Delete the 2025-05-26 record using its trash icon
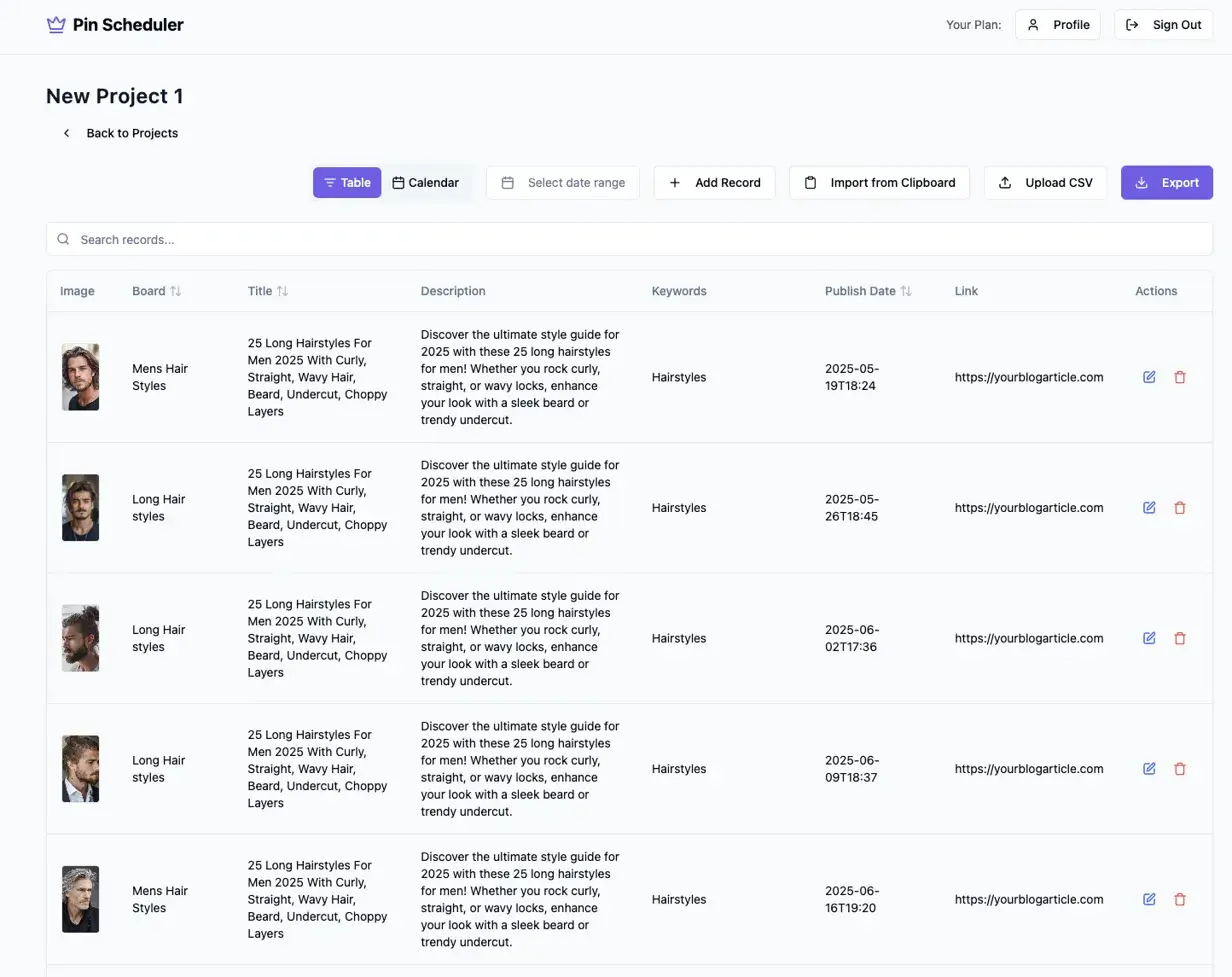1232x977 pixels. coord(1179,508)
